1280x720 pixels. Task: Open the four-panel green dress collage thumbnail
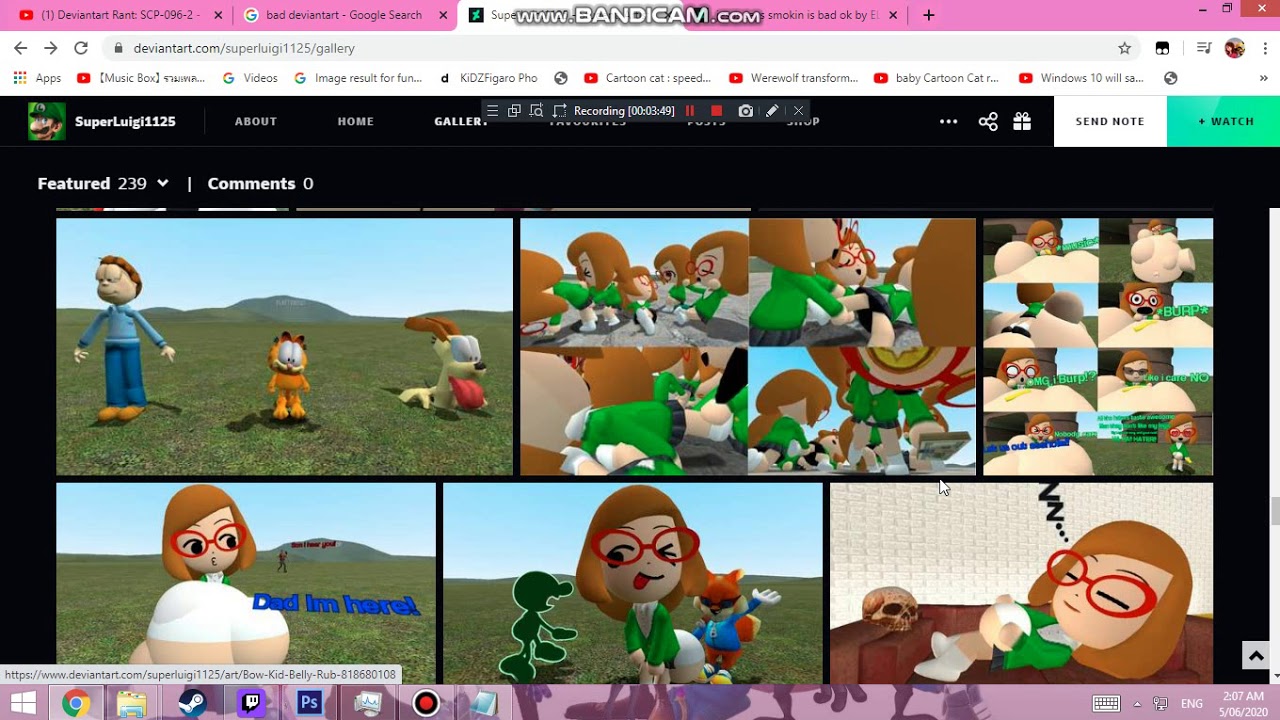[748, 346]
